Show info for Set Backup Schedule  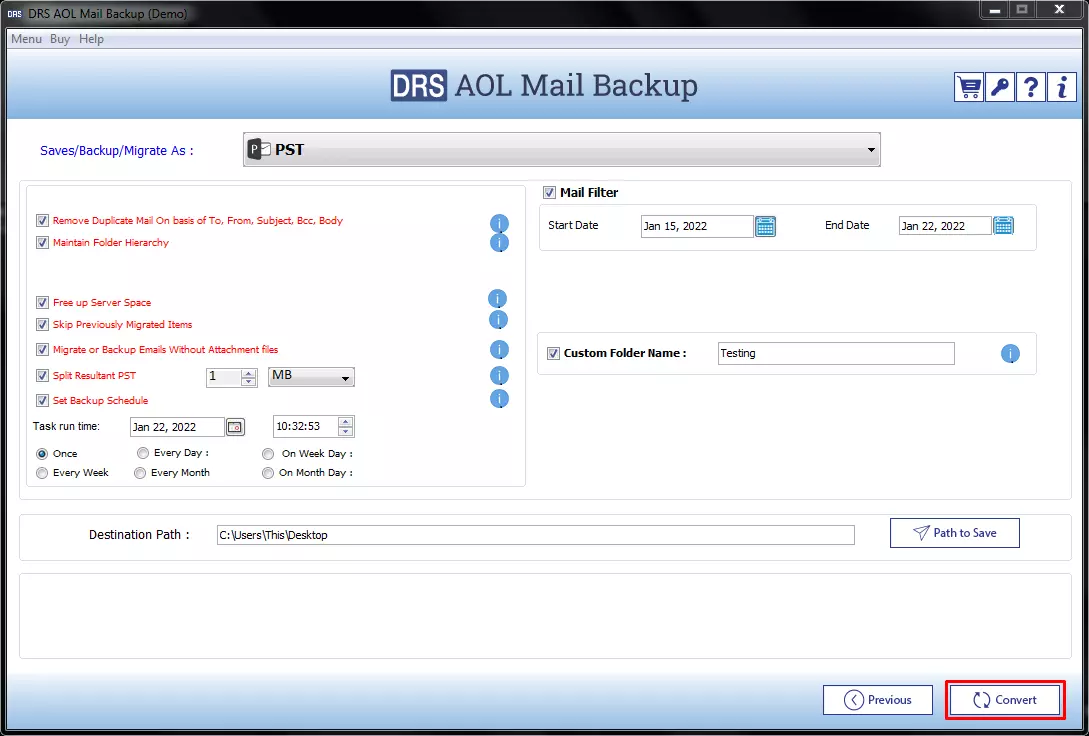[x=499, y=399]
